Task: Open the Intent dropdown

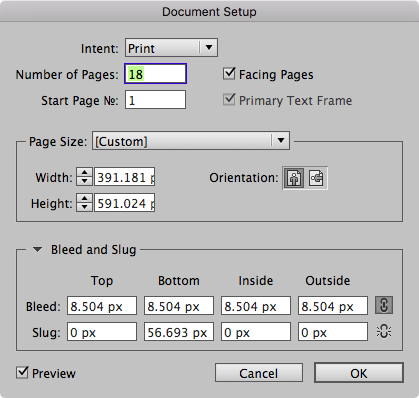Action: coord(171,48)
